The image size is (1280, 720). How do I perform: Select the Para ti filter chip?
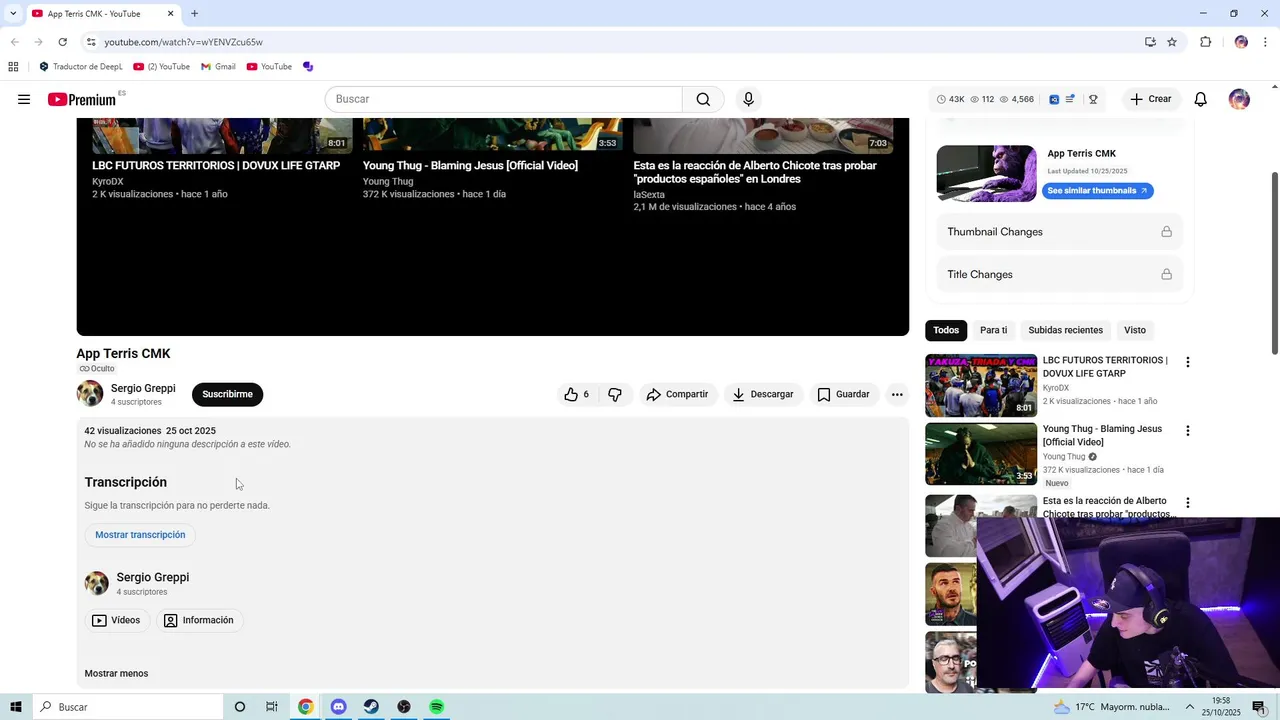tap(993, 330)
